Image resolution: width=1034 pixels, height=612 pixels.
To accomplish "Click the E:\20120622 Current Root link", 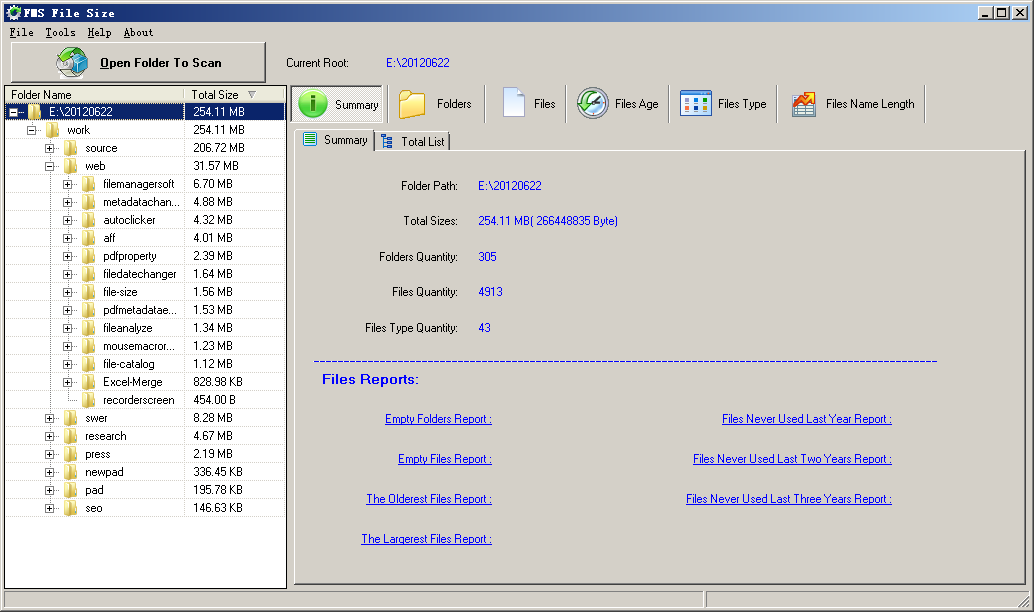I will [417, 62].
